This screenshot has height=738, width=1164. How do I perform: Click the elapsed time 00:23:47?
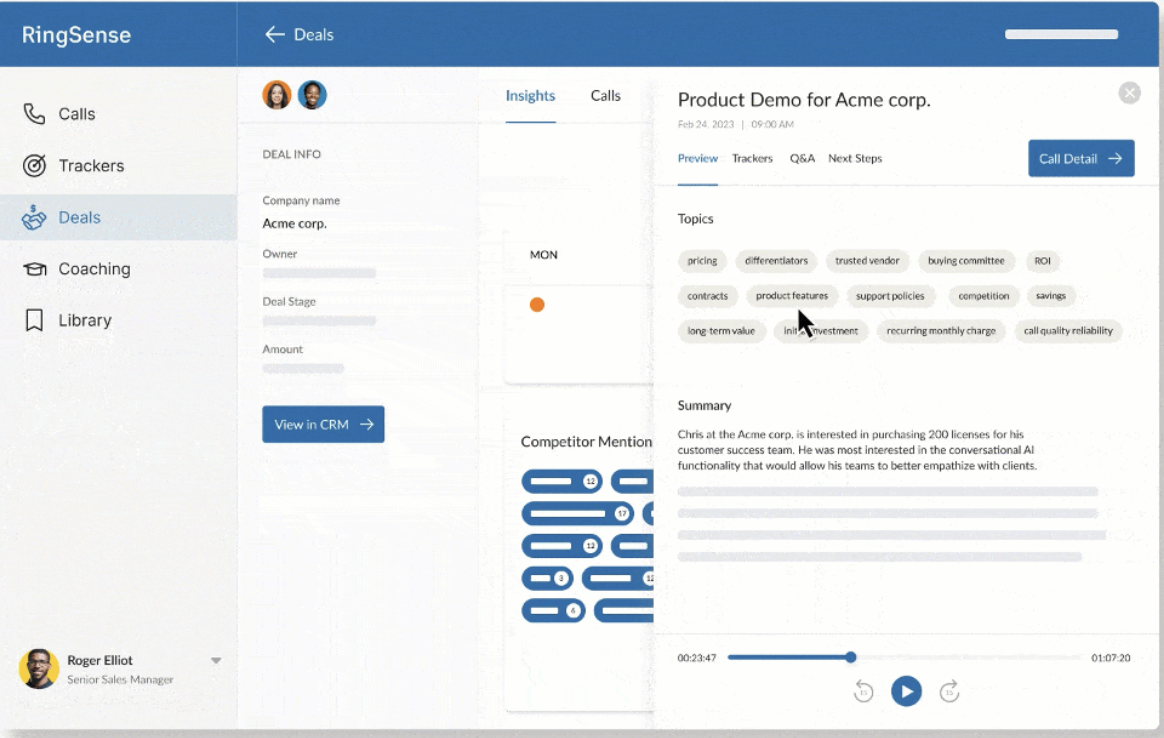[696, 658]
